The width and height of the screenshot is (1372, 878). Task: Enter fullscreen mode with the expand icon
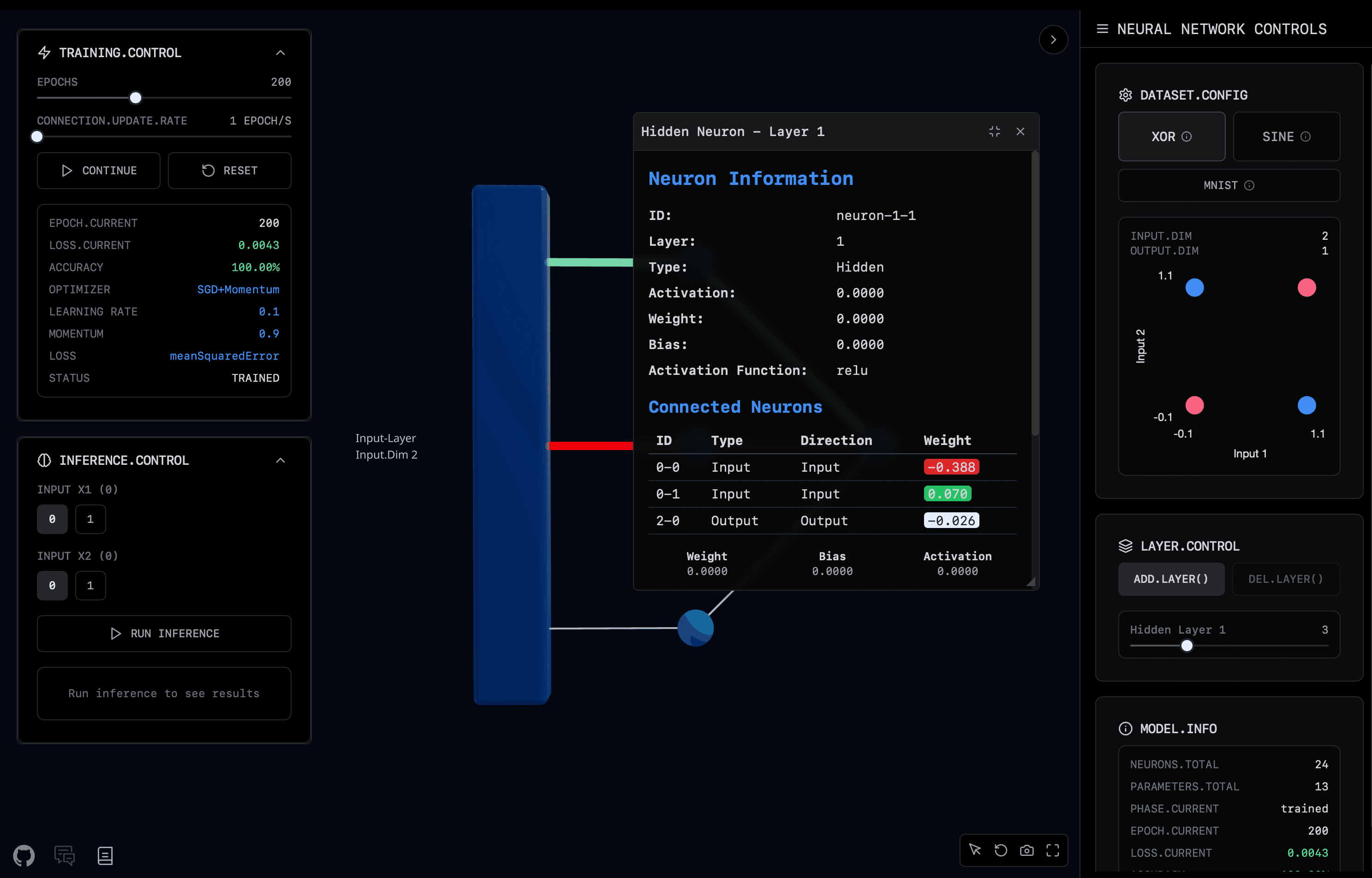click(x=1053, y=849)
